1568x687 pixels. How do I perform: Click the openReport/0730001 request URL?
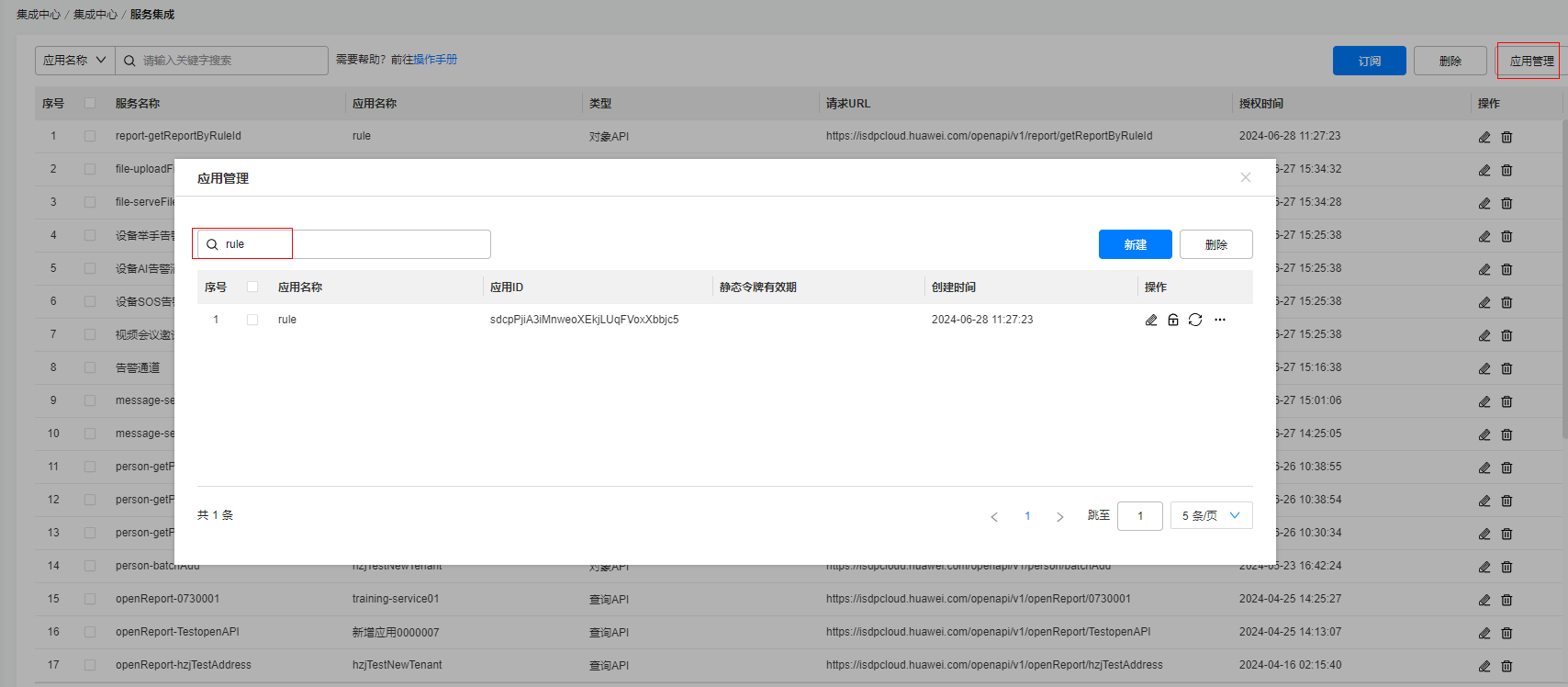coord(979,599)
